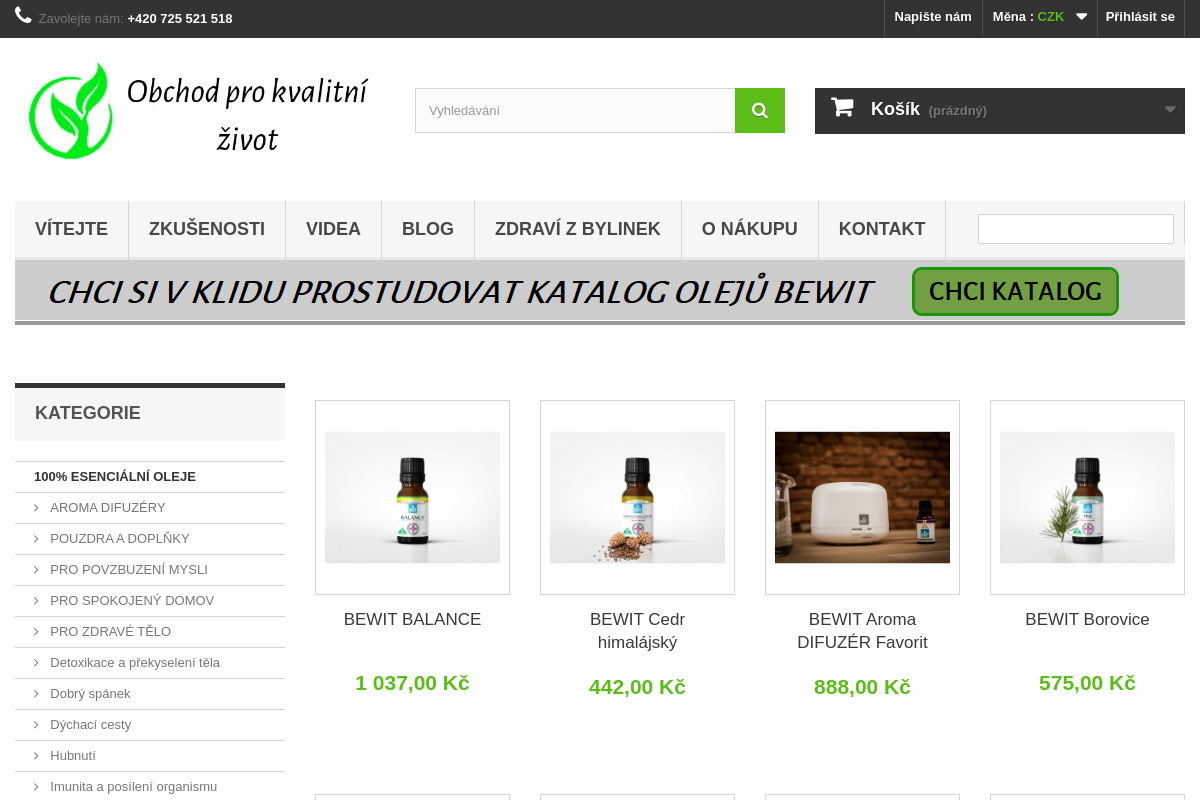Image resolution: width=1200 pixels, height=800 pixels.
Task: Open BEWIT Aroma DIFUZÉR Favorit image
Action: coord(862,497)
